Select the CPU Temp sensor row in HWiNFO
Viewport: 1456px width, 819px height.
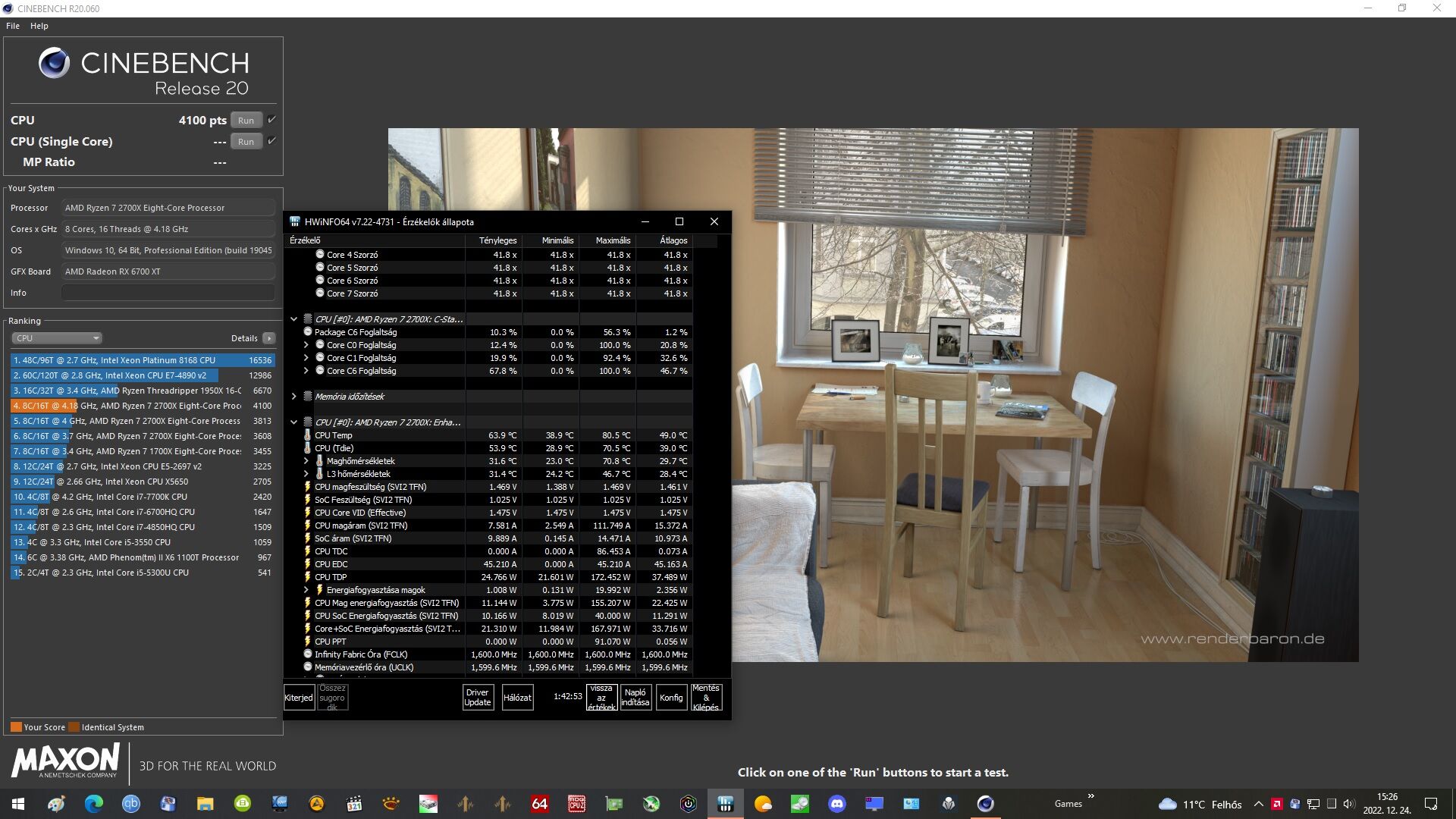[x=489, y=435]
